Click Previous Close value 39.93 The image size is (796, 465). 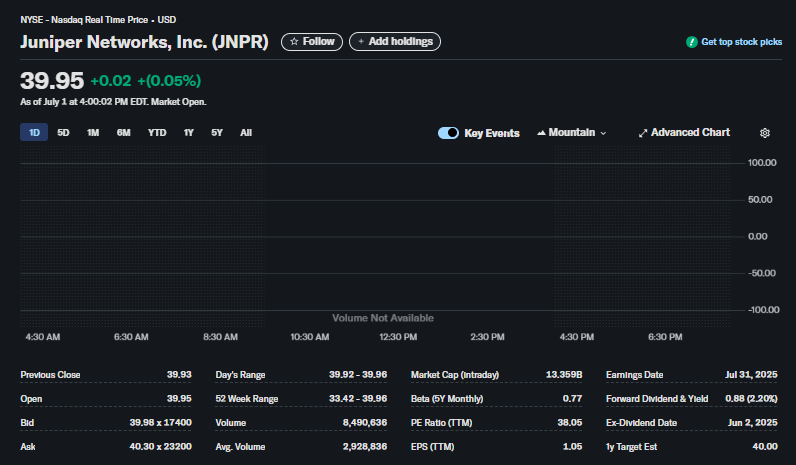click(x=179, y=375)
